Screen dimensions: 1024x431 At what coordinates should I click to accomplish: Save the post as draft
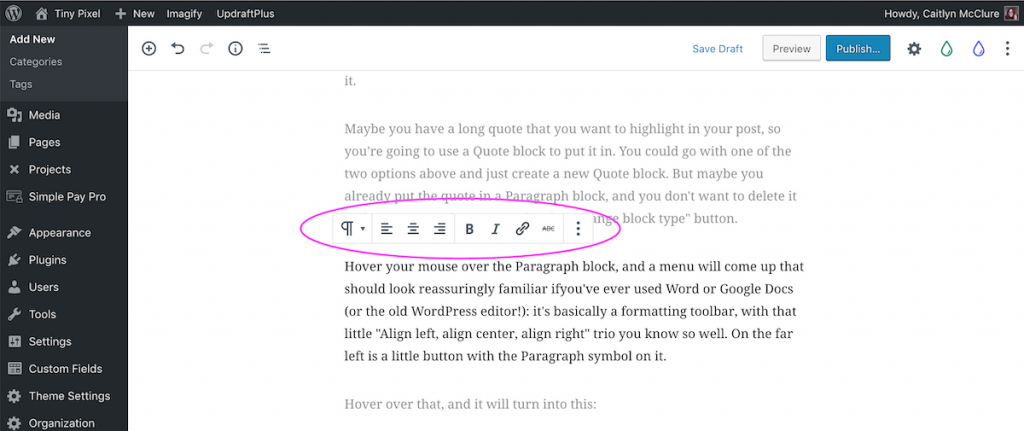(x=718, y=48)
